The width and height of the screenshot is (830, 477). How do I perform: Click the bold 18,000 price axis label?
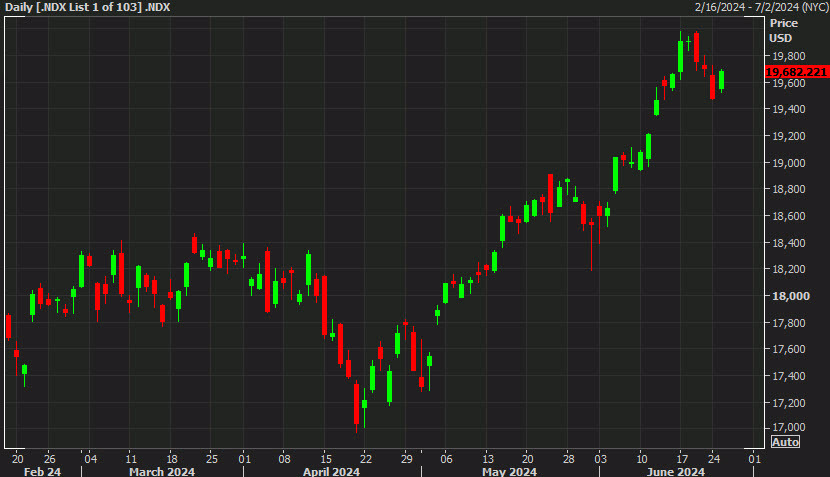pyautogui.click(x=791, y=296)
